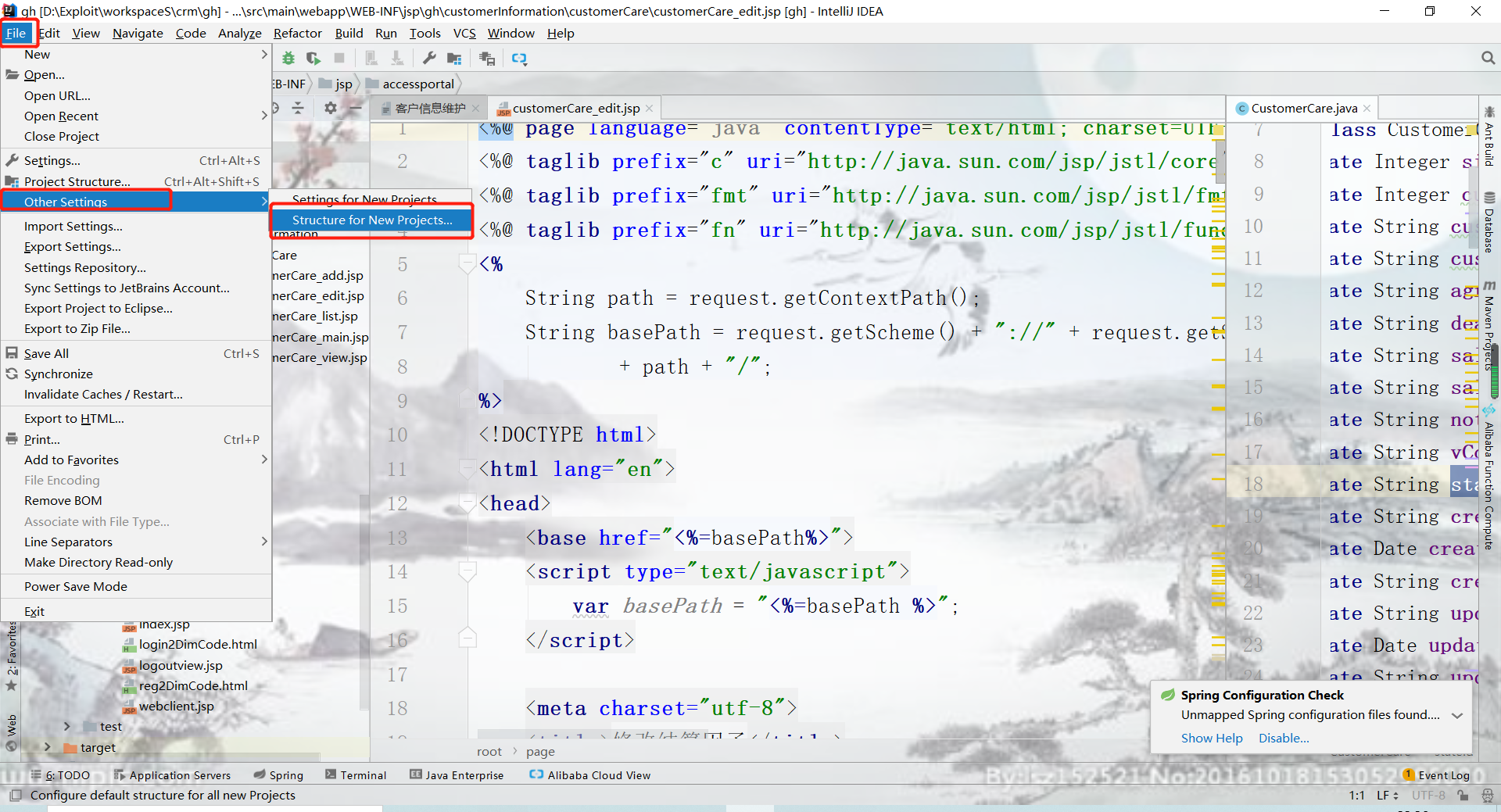Open the Ant Build side panel
Screen dimensions: 1501x812
[x=1489, y=137]
